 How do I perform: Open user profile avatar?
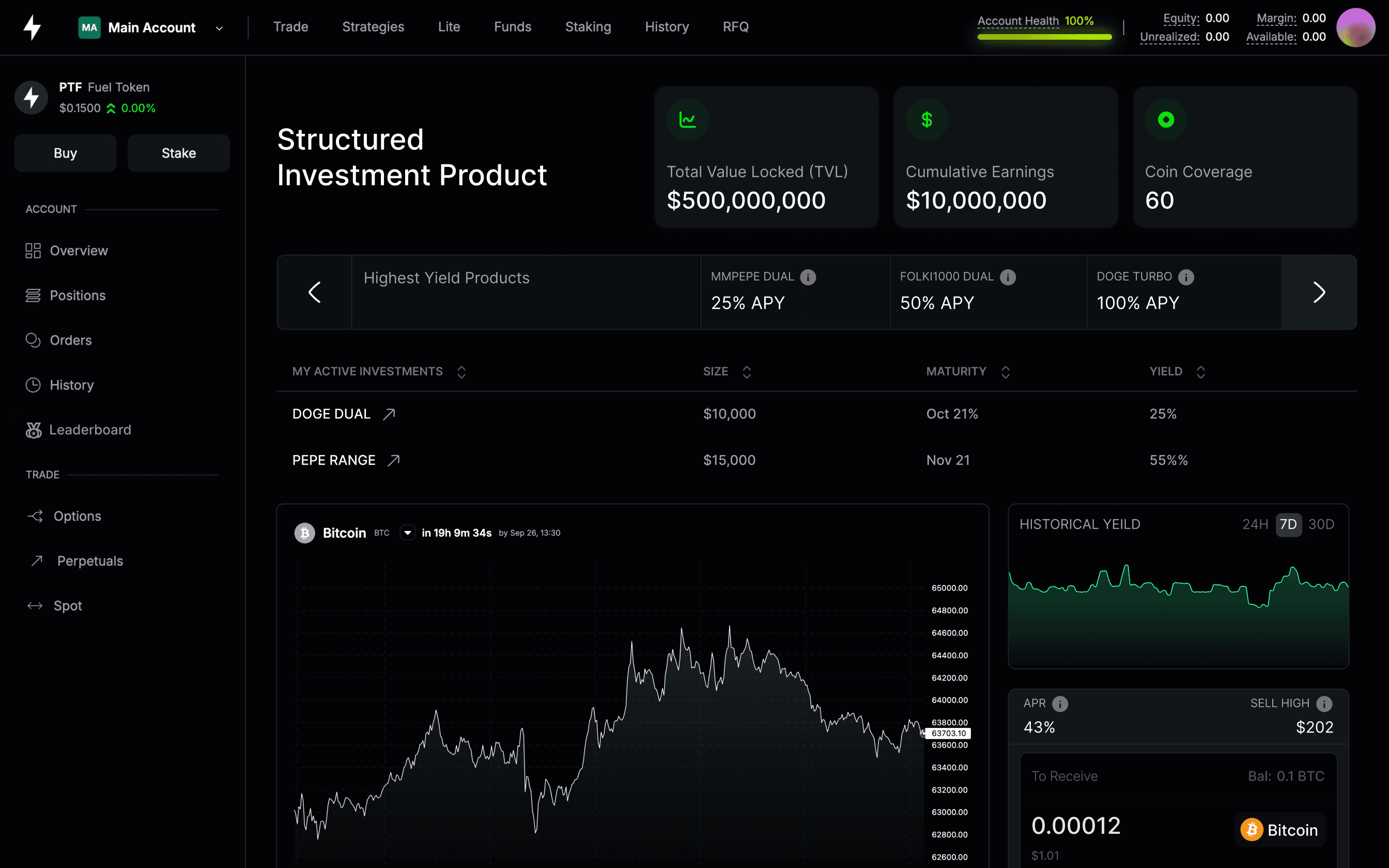[x=1355, y=27]
